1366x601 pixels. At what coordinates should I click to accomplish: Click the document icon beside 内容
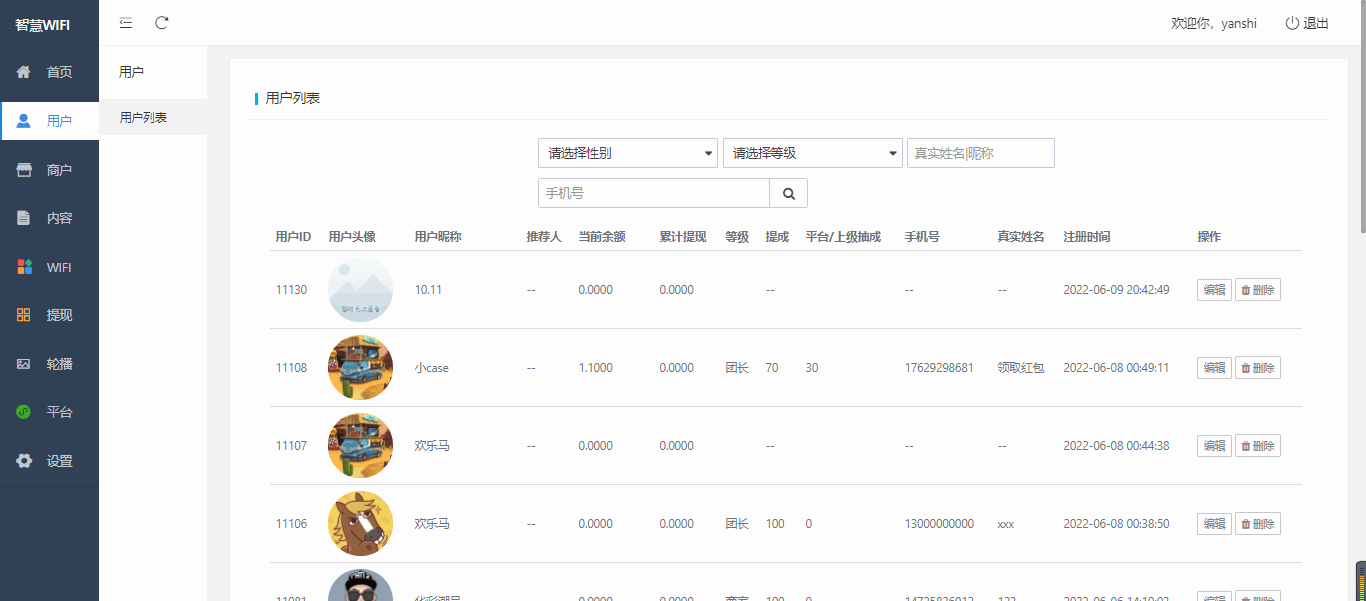click(24, 218)
